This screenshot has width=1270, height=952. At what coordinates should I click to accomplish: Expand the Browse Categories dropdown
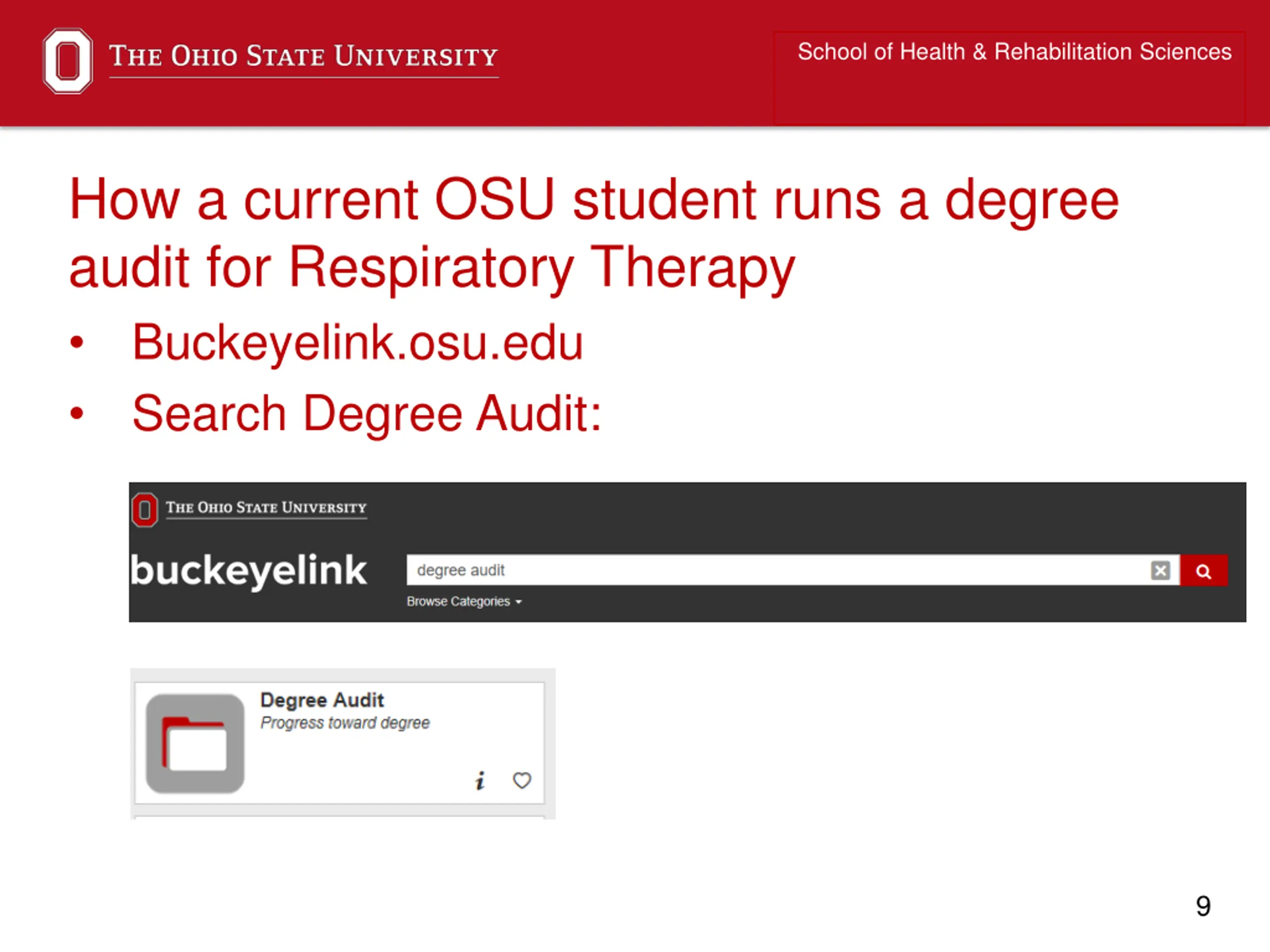pos(464,601)
